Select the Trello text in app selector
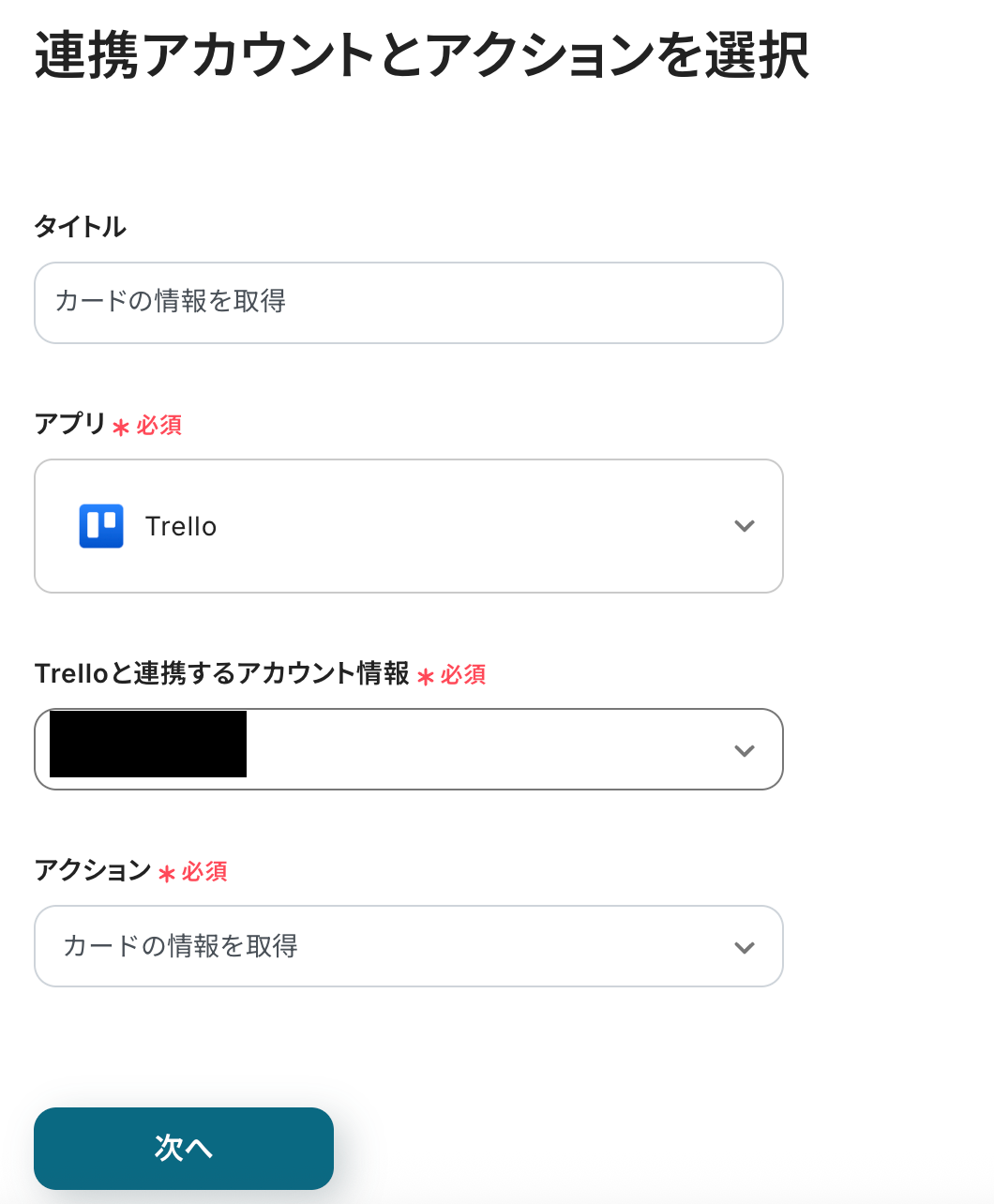Screen dimensions: 994x1204 pos(181,527)
